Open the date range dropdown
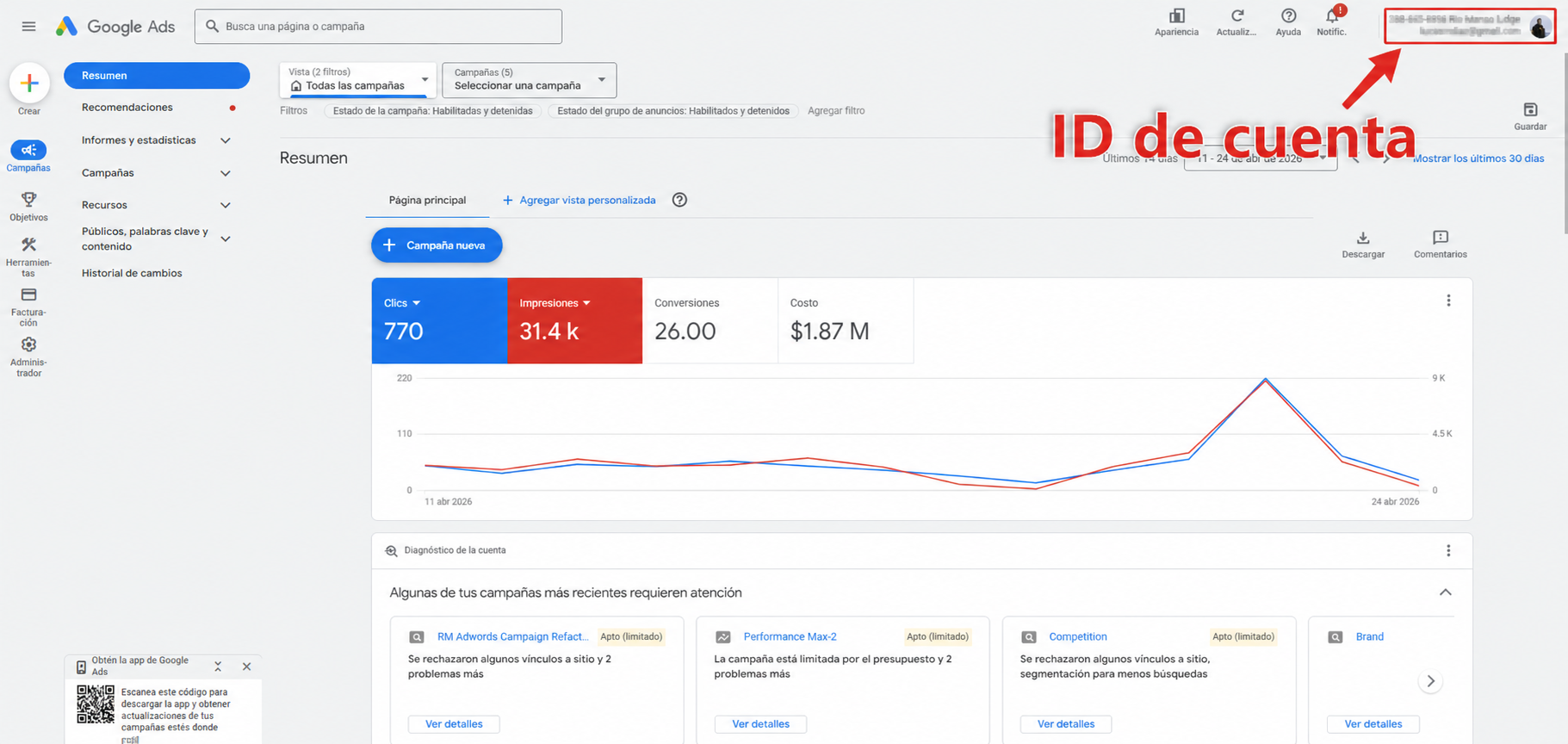The image size is (1568, 744). [x=1261, y=158]
